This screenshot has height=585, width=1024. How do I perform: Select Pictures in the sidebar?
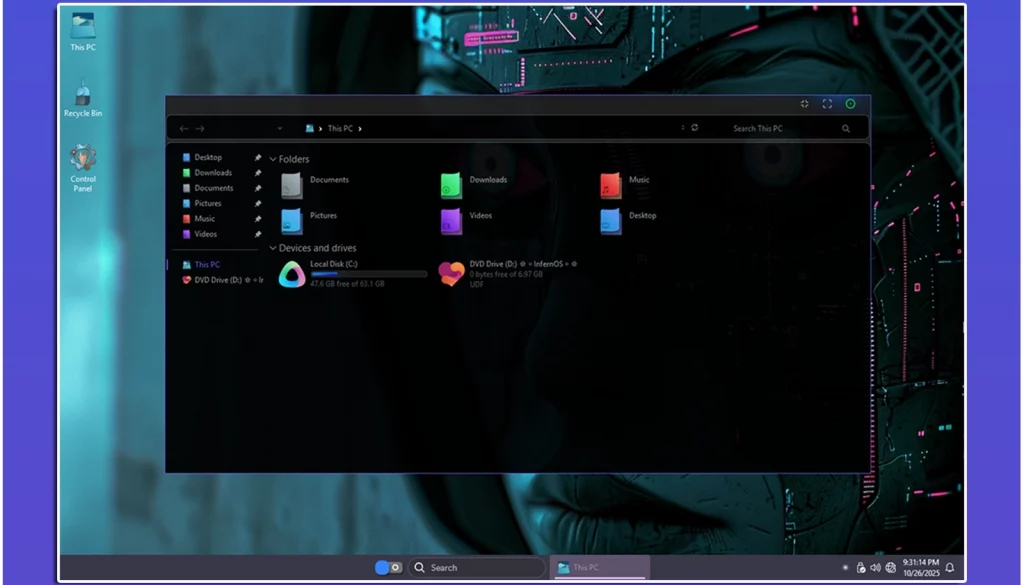coord(208,203)
